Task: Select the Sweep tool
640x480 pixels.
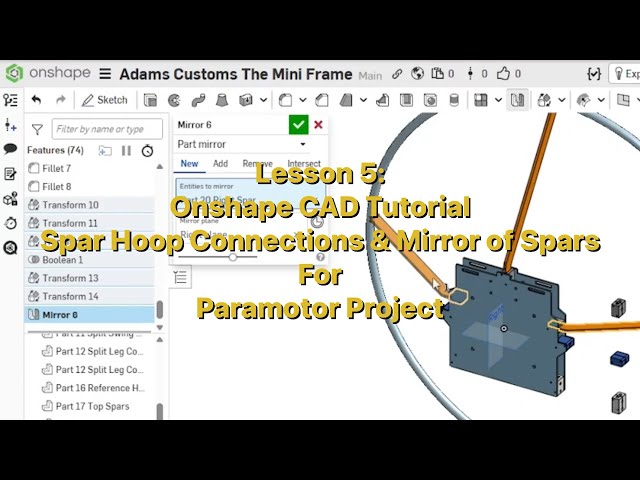Action: tap(198, 100)
